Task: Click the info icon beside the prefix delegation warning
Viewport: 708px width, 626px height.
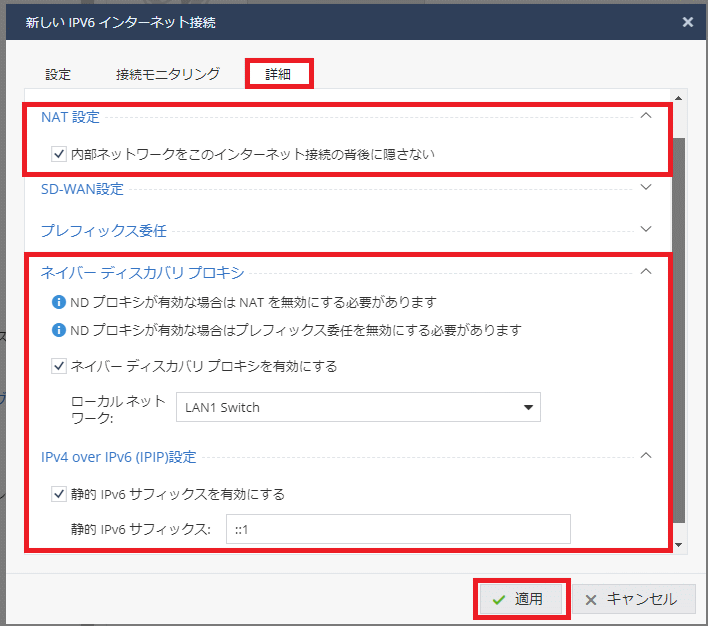Action: tap(59, 330)
